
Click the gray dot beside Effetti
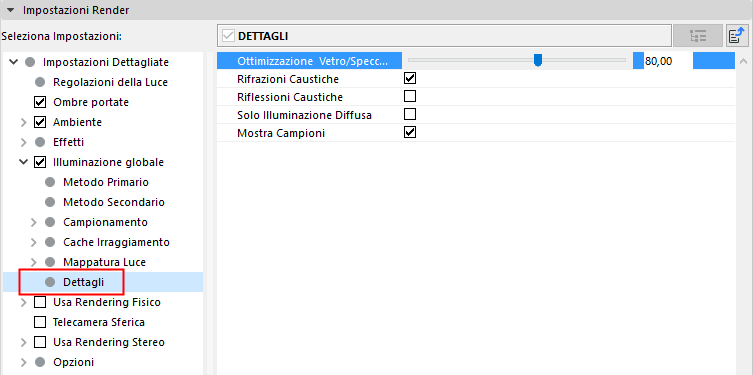click(x=40, y=142)
